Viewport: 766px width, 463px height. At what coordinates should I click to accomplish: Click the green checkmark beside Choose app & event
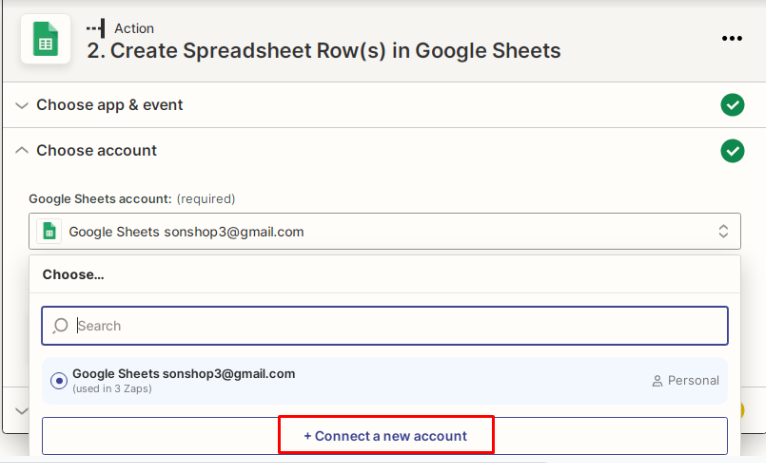point(732,105)
